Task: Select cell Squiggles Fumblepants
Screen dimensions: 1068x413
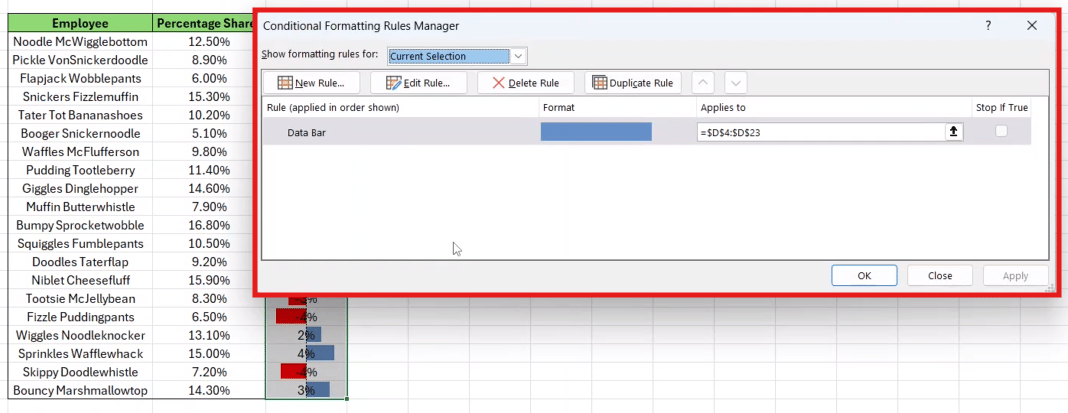Action: pyautogui.click(x=80, y=244)
